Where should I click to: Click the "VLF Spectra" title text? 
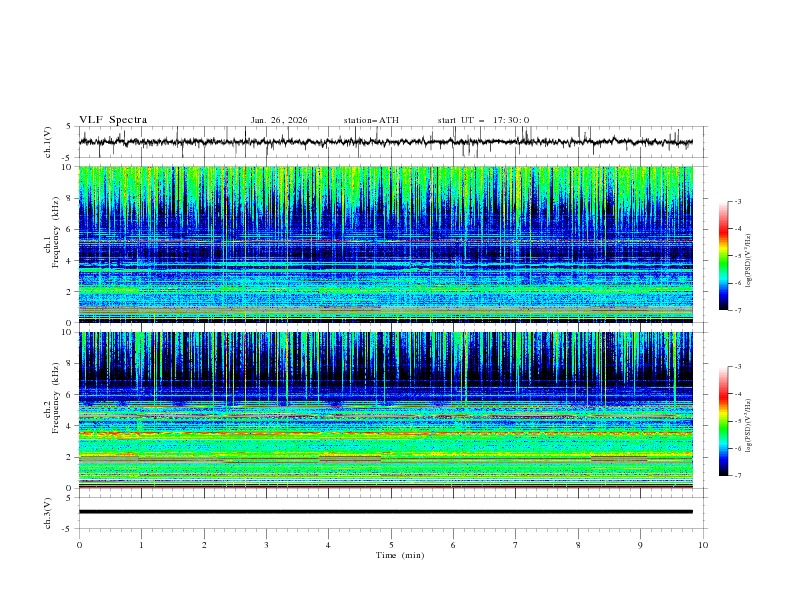(x=113, y=120)
